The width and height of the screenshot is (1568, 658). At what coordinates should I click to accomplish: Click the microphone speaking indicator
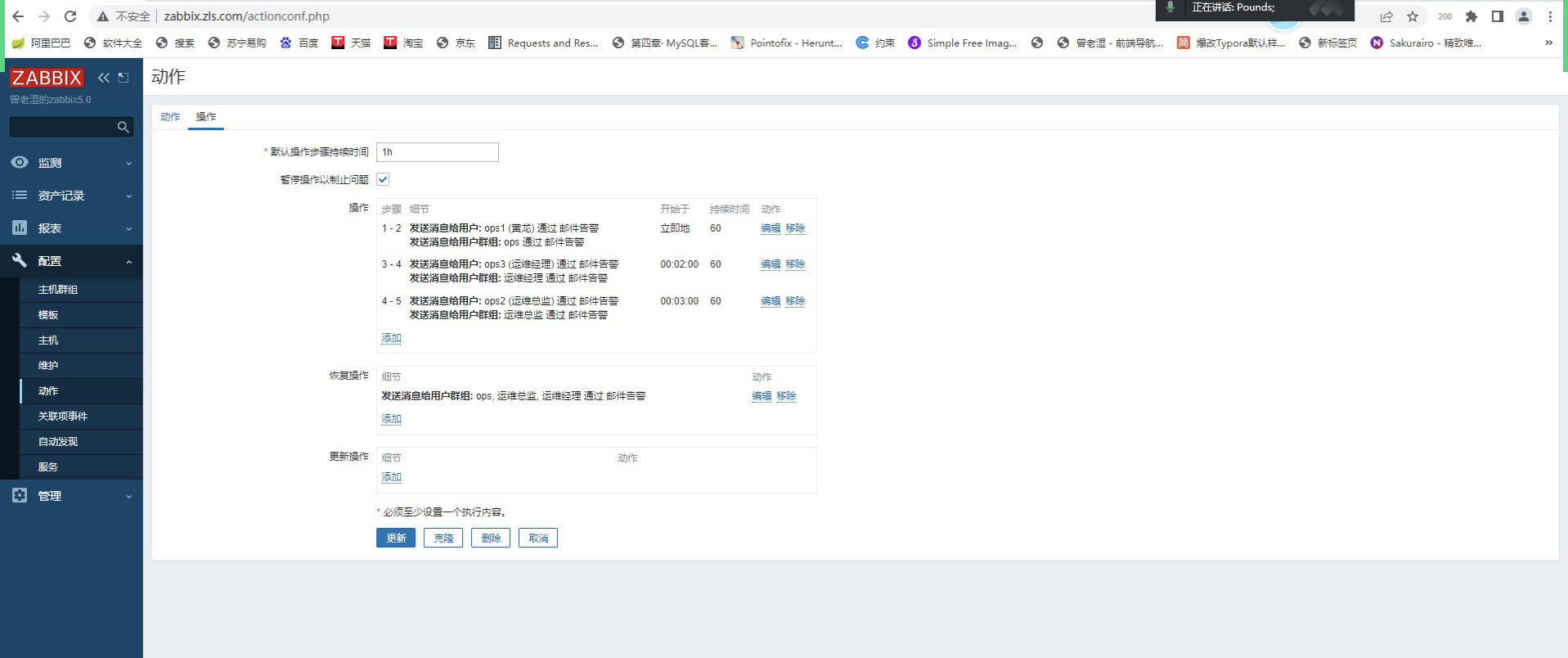click(1170, 7)
